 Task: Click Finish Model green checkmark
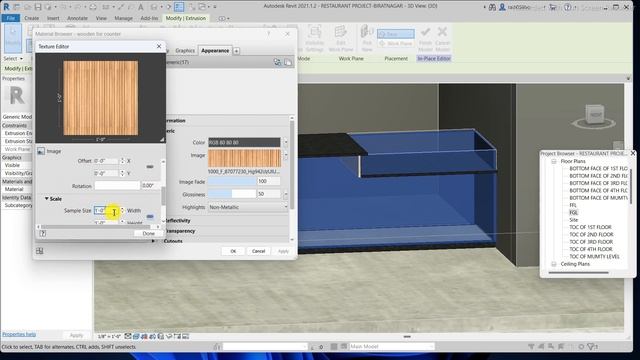tap(425, 32)
